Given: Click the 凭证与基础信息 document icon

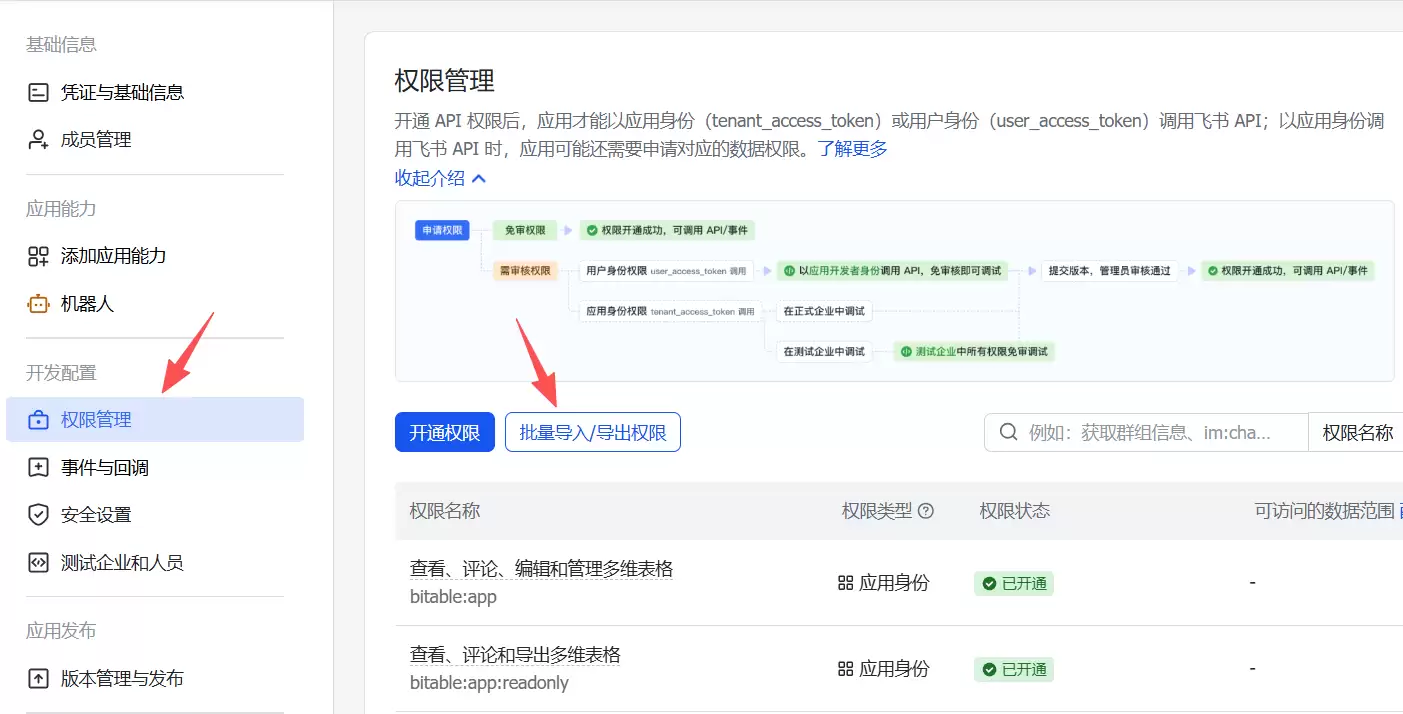Looking at the screenshot, I should (x=38, y=91).
